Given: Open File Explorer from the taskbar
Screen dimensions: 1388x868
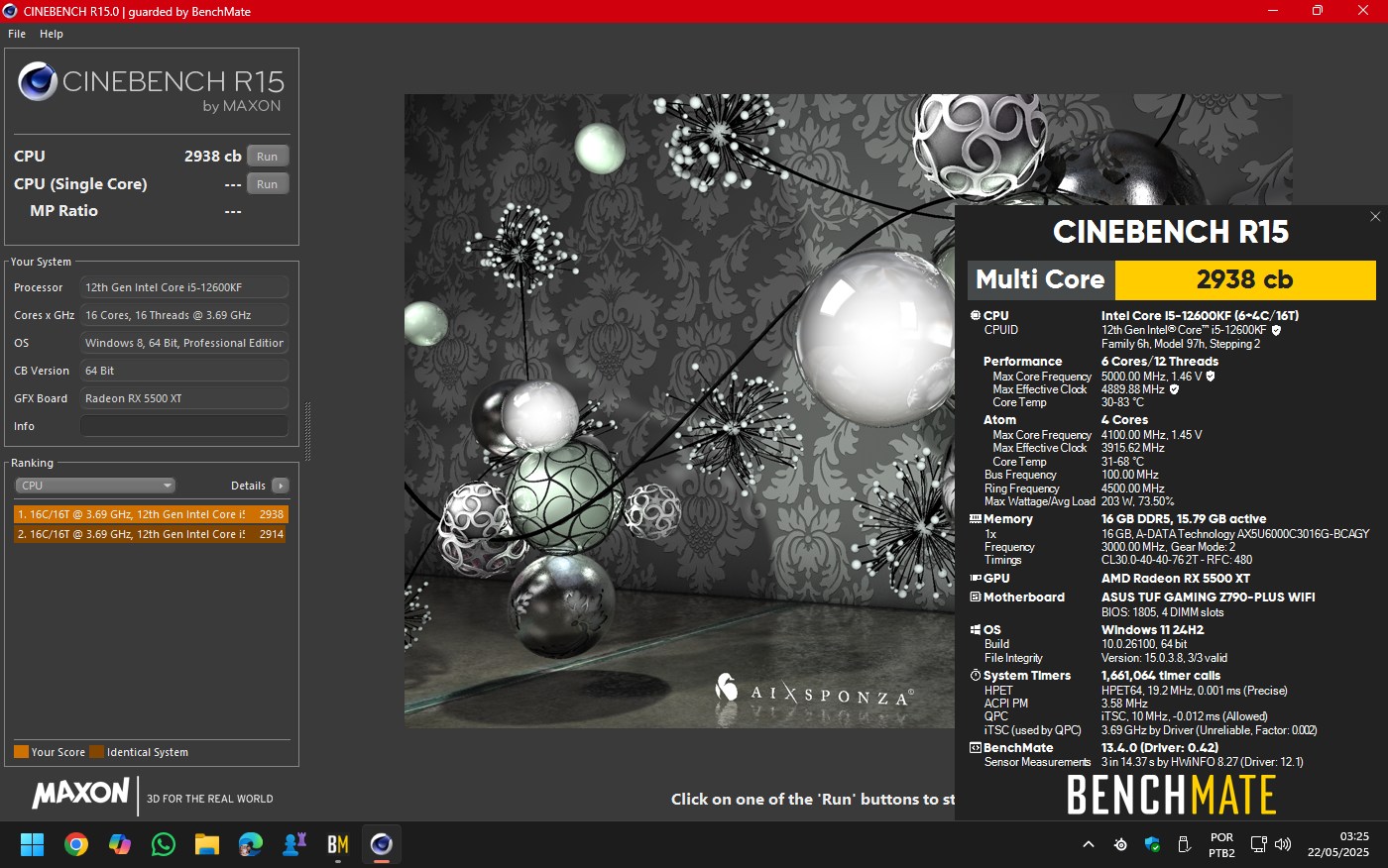Looking at the screenshot, I should click(x=207, y=844).
